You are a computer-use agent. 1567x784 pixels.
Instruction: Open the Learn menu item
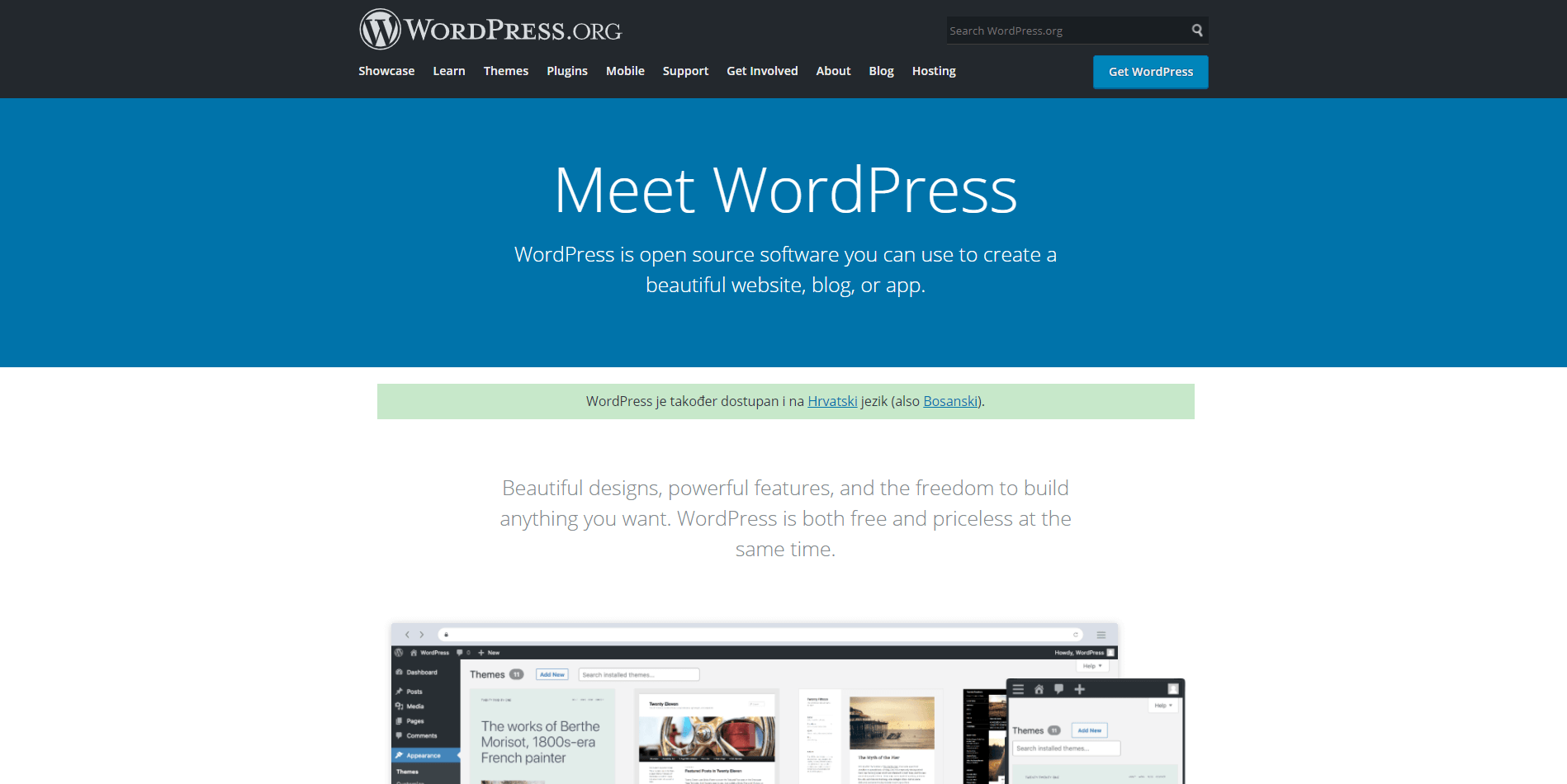coord(449,71)
